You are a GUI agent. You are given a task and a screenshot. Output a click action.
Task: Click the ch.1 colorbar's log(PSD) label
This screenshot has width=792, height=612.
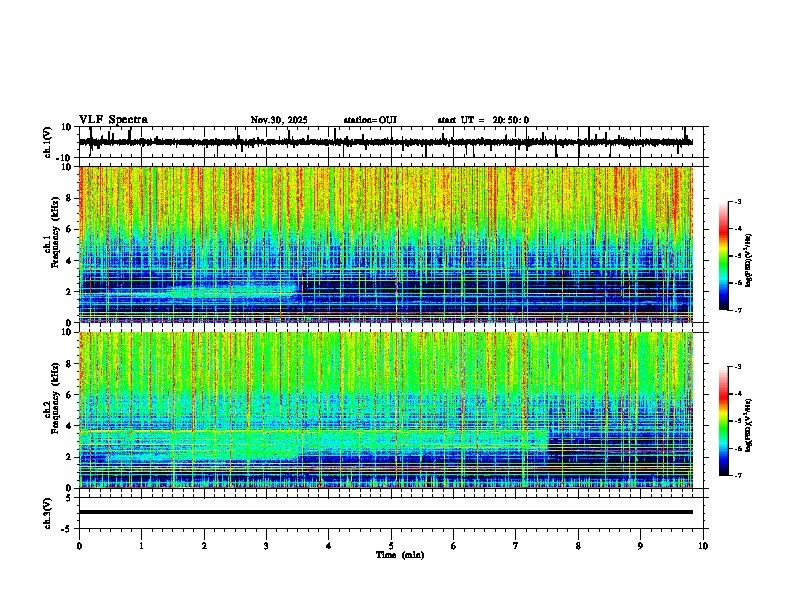point(749,261)
